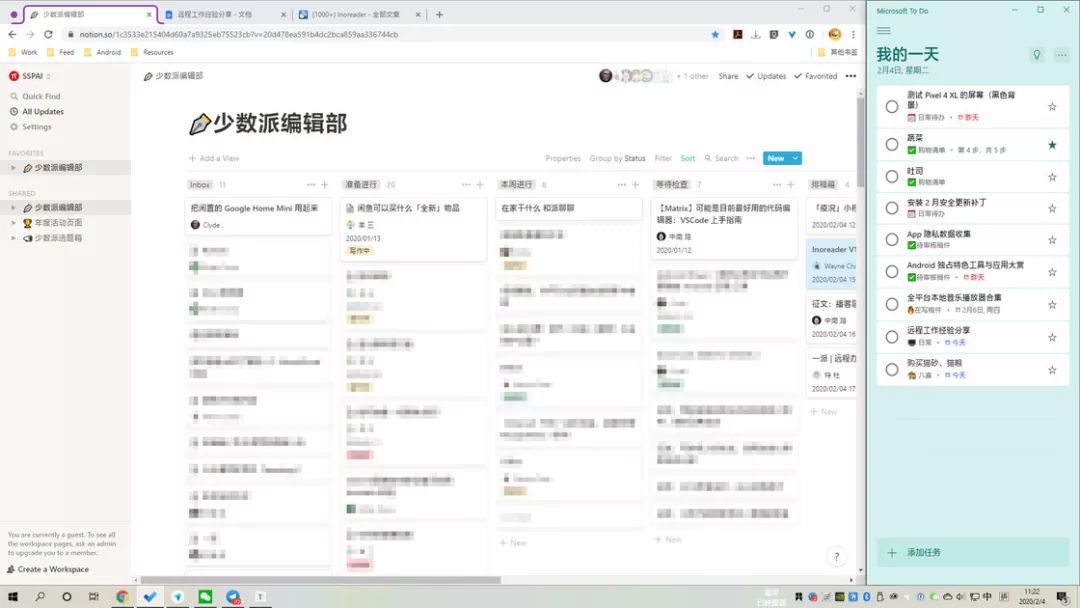The width and height of the screenshot is (1080, 608).
Task: Complete the 吐司 task
Action: click(x=891, y=177)
